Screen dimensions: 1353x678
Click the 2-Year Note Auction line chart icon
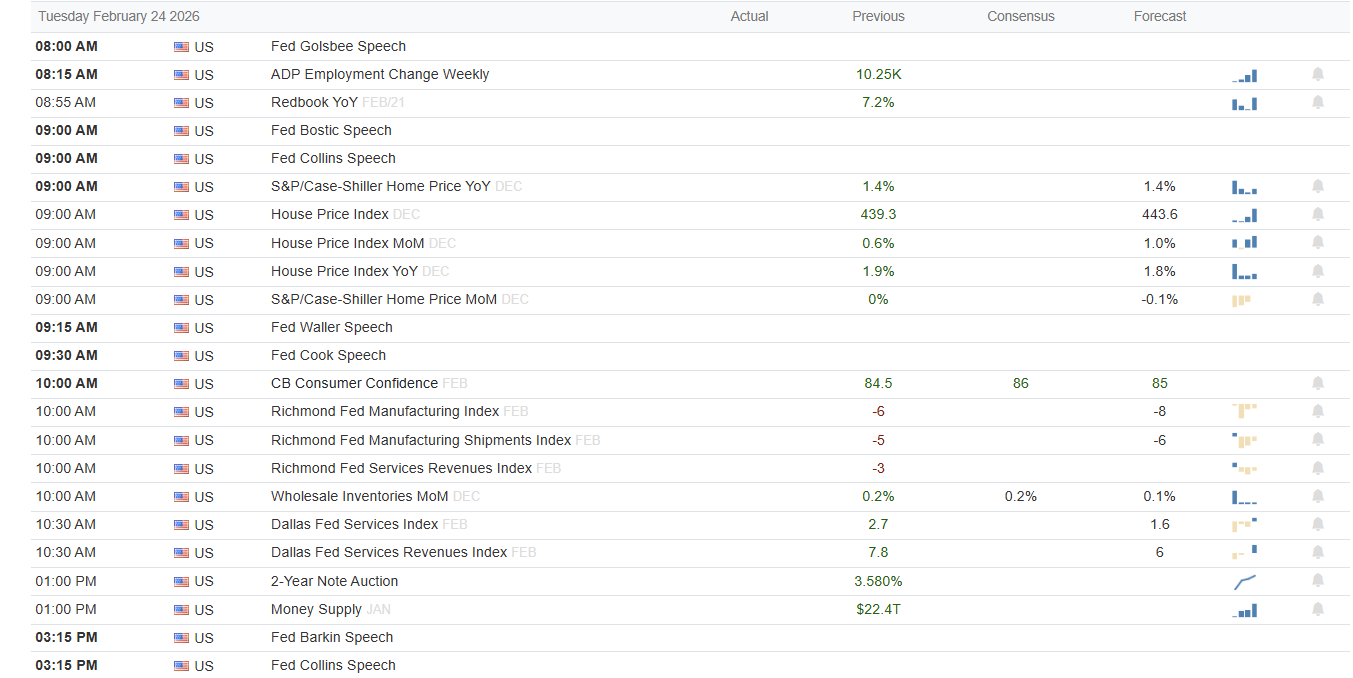click(x=1244, y=581)
